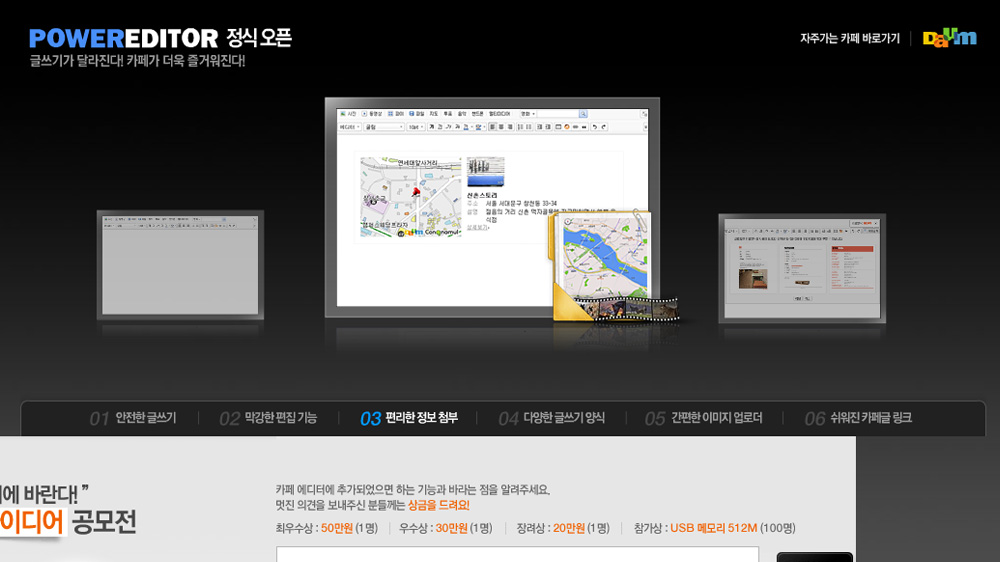The height and width of the screenshot is (562, 1000).
Task: Follow the 자주가는 카페 바로가기 link
Action: click(x=849, y=38)
